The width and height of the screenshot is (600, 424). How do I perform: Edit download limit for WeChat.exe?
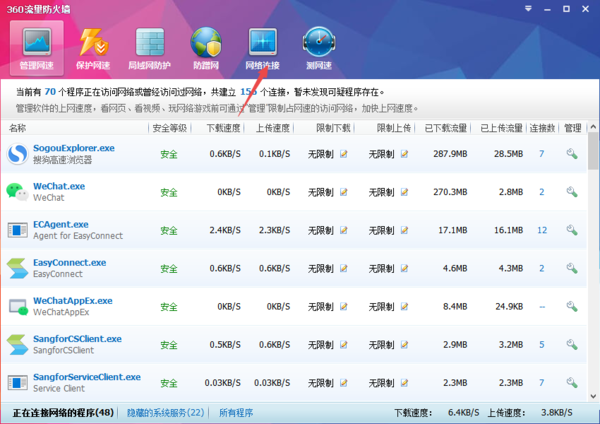click(344, 192)
